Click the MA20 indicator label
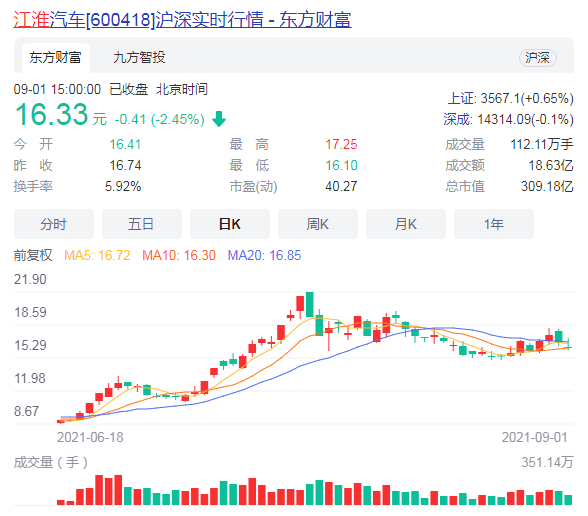 (264, 255)
